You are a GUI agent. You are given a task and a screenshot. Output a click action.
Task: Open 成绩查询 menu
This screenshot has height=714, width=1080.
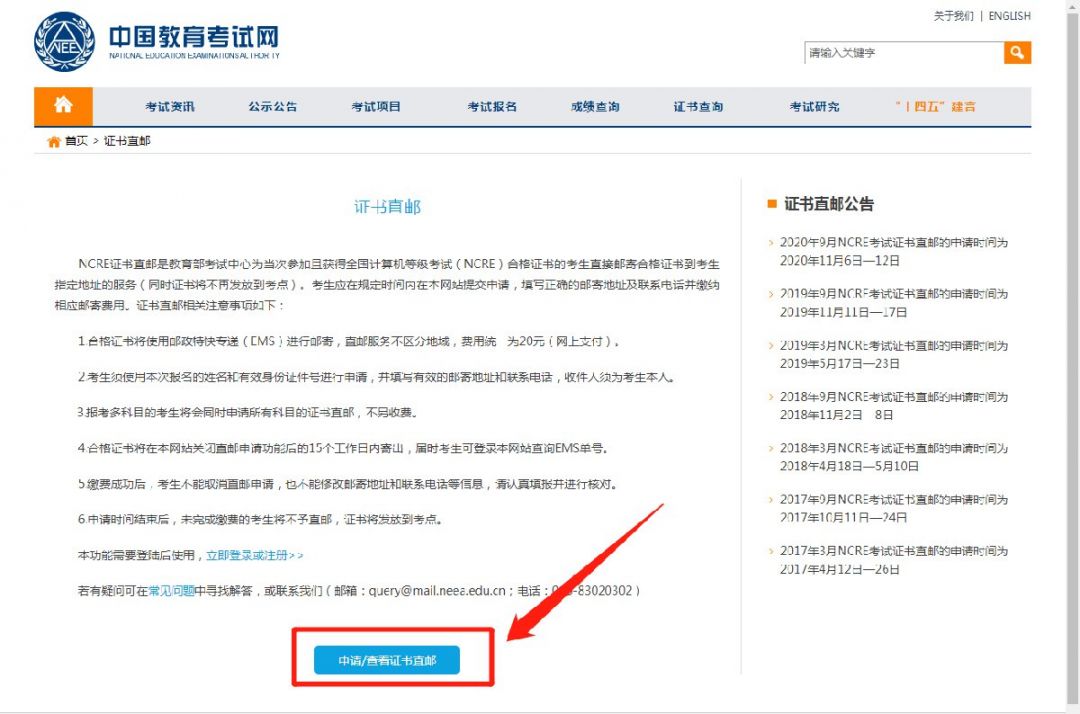(595, 107)
